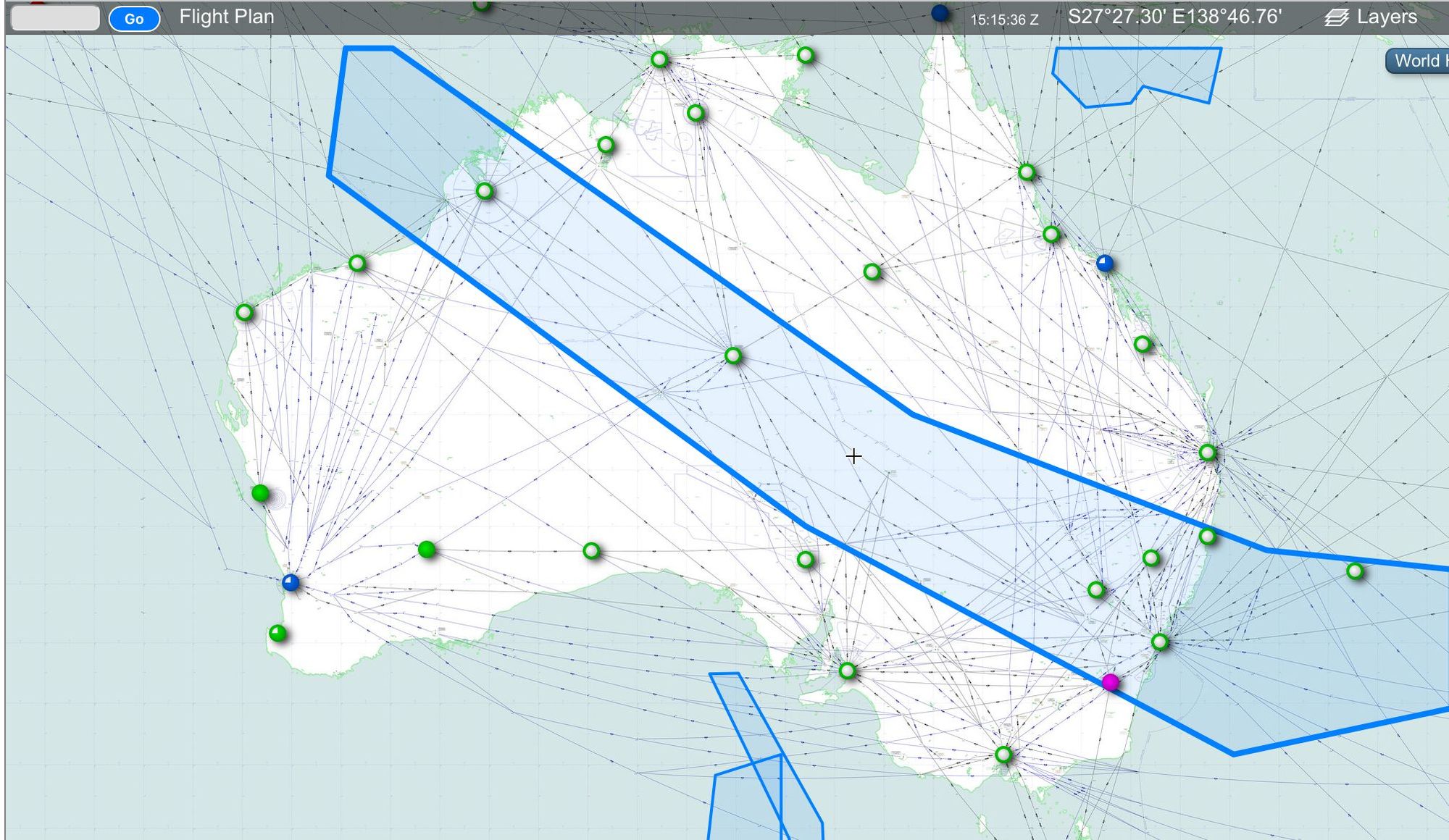Click the magenta airport marker
Viewport: 1449px width, 840px height.
(1110, 682)
